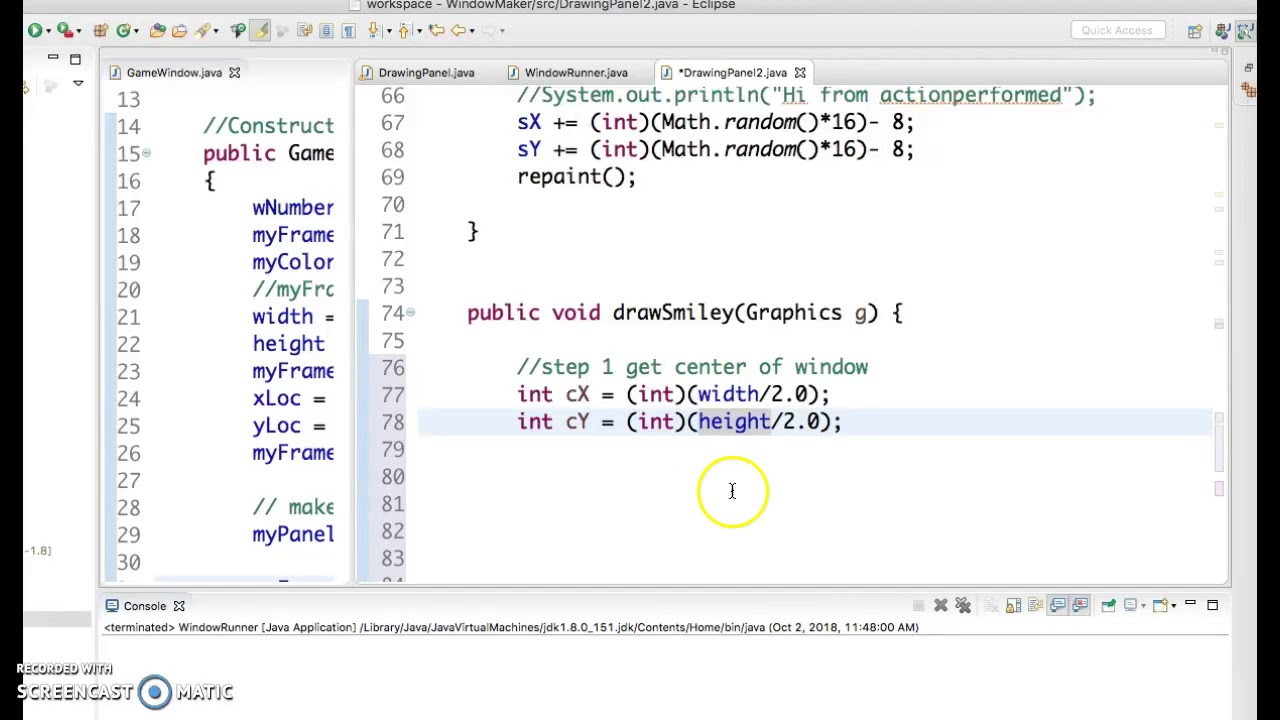Click the Open Task folder icon
1280x720 pixels.
pyautogui.click(x=179, y=30)
